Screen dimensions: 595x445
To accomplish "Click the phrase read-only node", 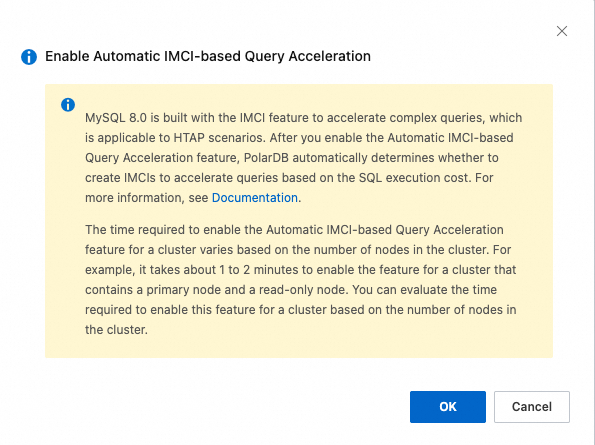I will coord(303,290).
